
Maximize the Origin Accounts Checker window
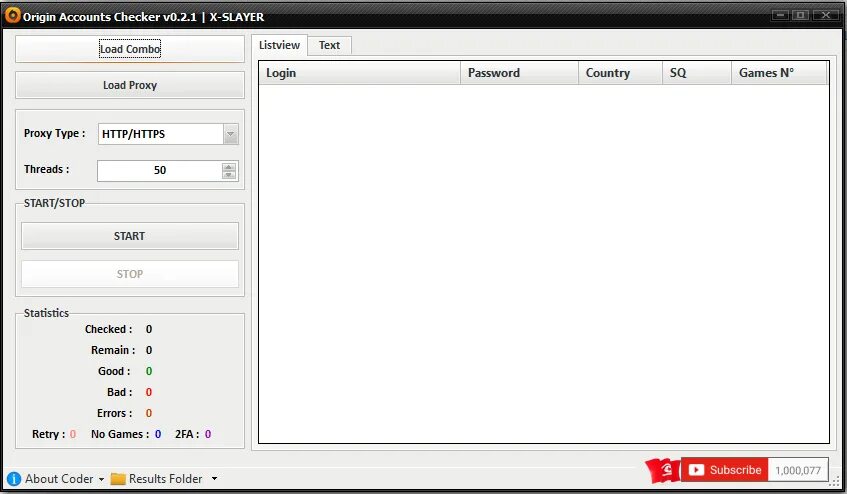pos(801,15)
